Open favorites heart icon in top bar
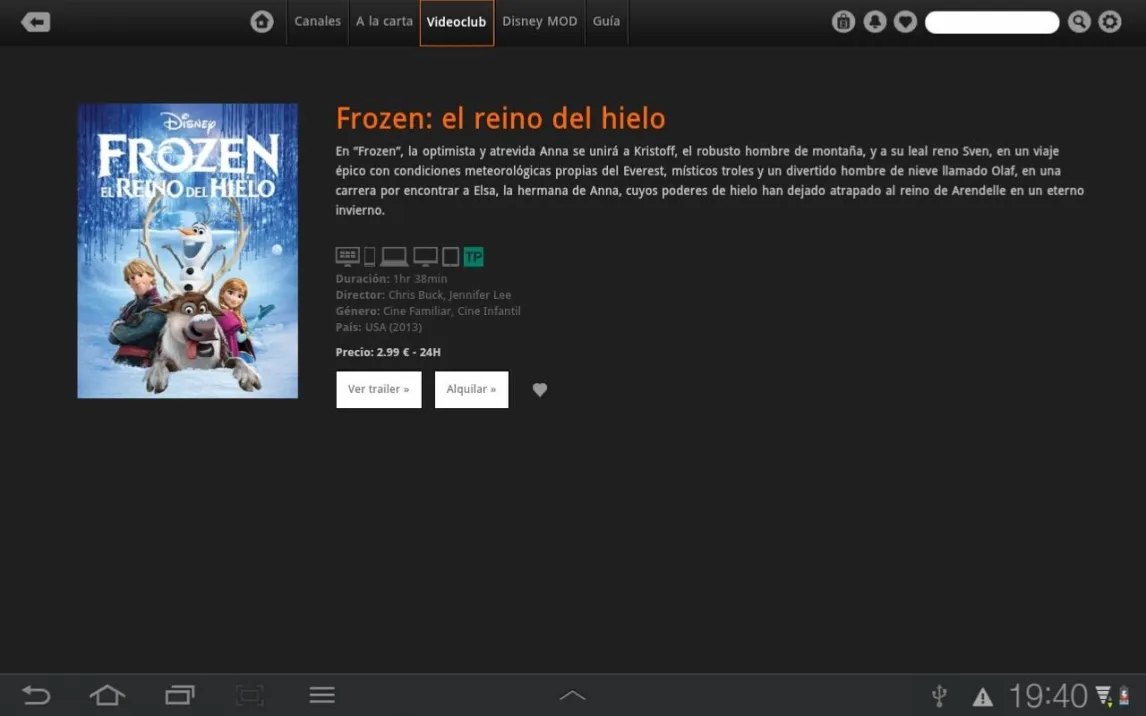Image resolution: width=1146 pixels, height=716 pixels. [905, 22]
